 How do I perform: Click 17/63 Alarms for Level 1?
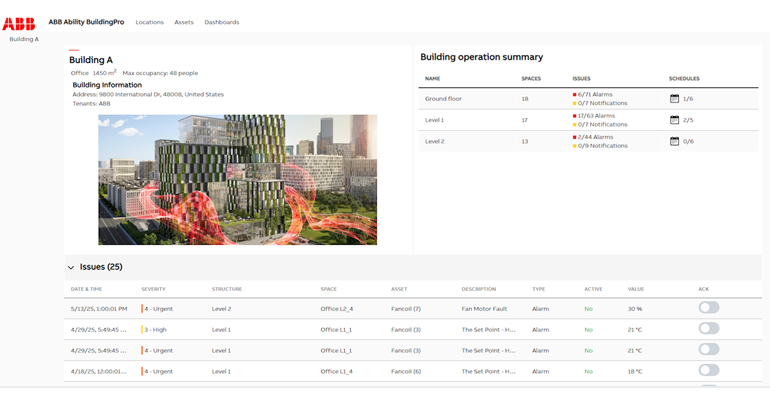pyautogui.click(x=596, y=116)
